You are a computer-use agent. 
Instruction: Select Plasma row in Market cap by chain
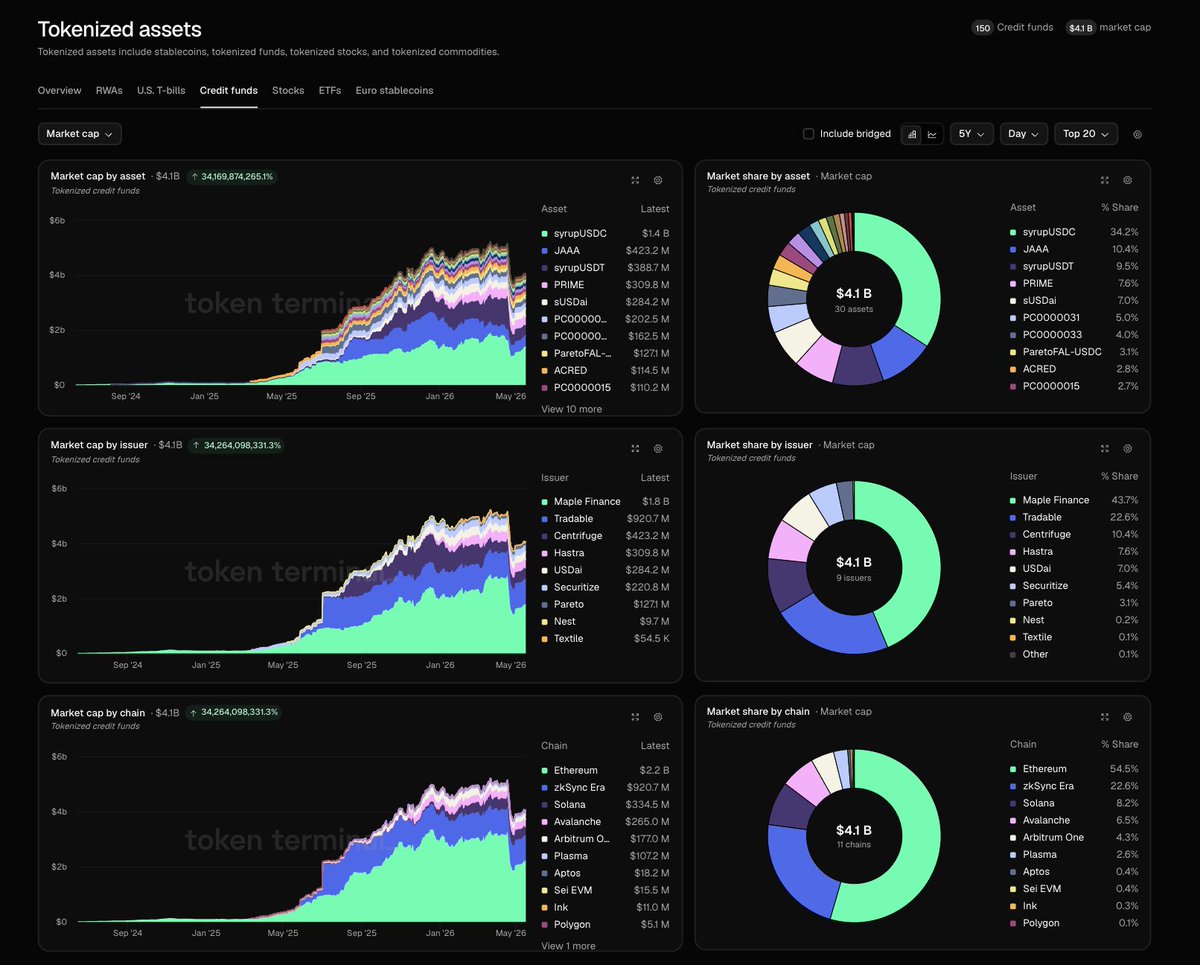pyautogui.click(x=605, y=856)
